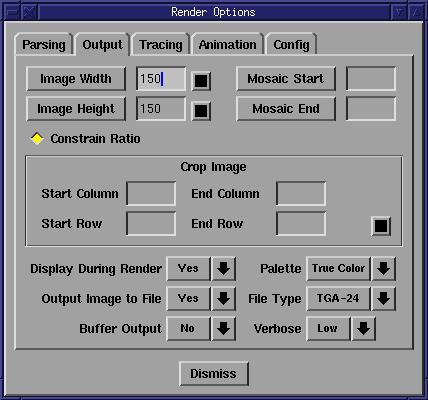The image size is (428, 400).
Task: Click the Mosaic Start button
Action: click(x=286, y=79)
